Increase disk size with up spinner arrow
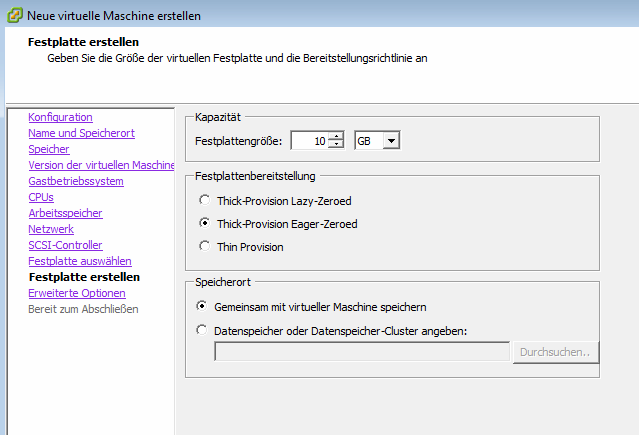Viewport: 639px width, 435px height. (336, 137)
